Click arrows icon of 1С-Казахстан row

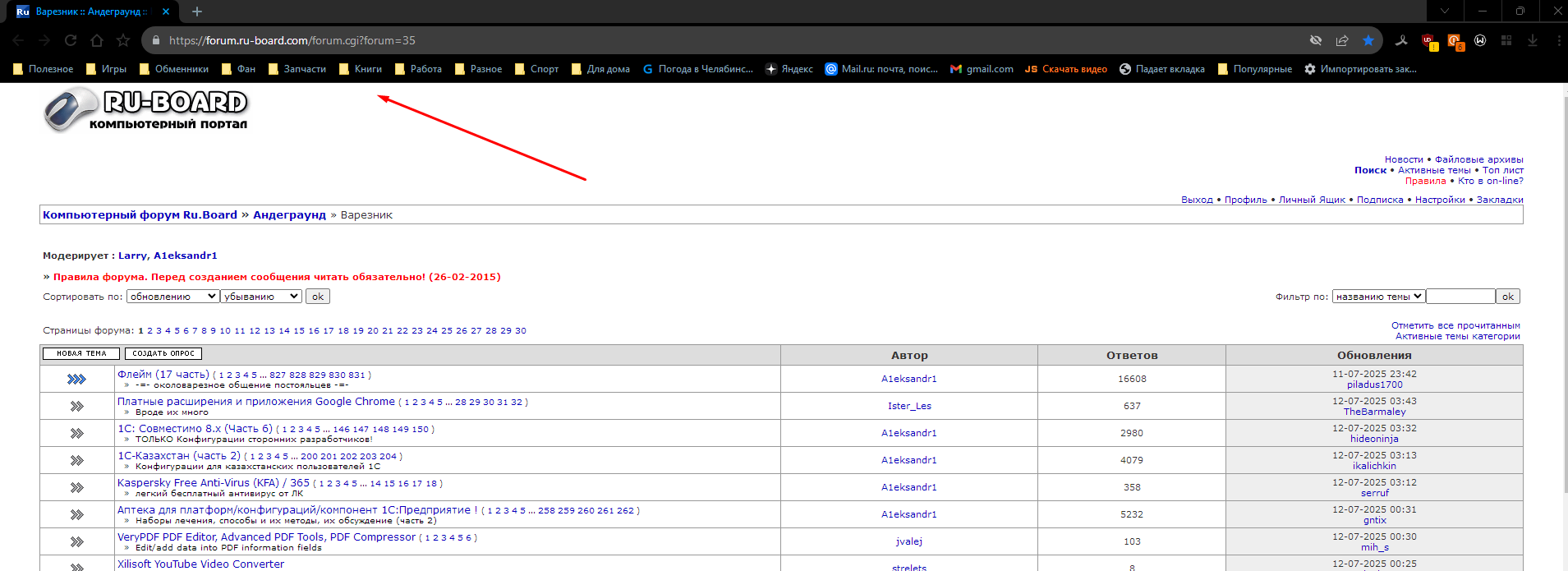[x=76, y=460]
